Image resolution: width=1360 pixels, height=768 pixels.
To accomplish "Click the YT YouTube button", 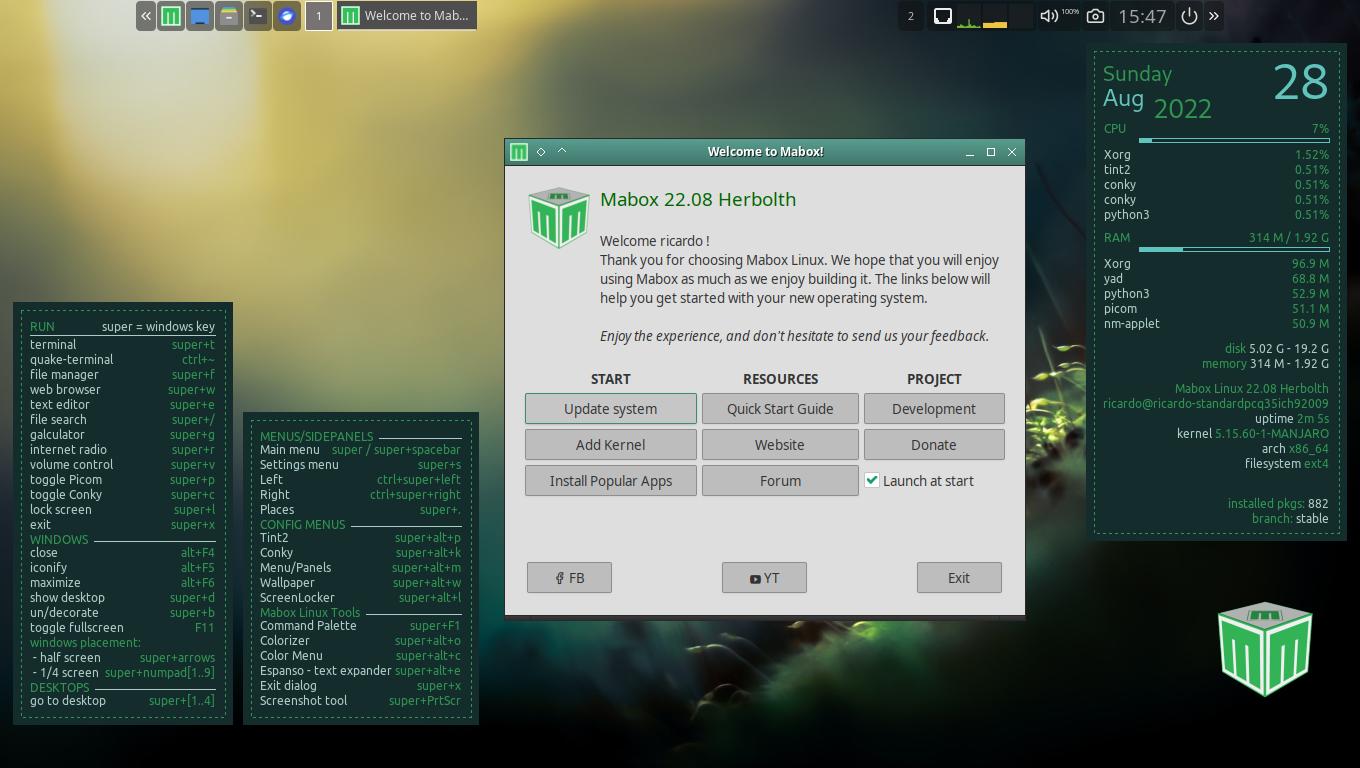I will [x=764, y=578].
